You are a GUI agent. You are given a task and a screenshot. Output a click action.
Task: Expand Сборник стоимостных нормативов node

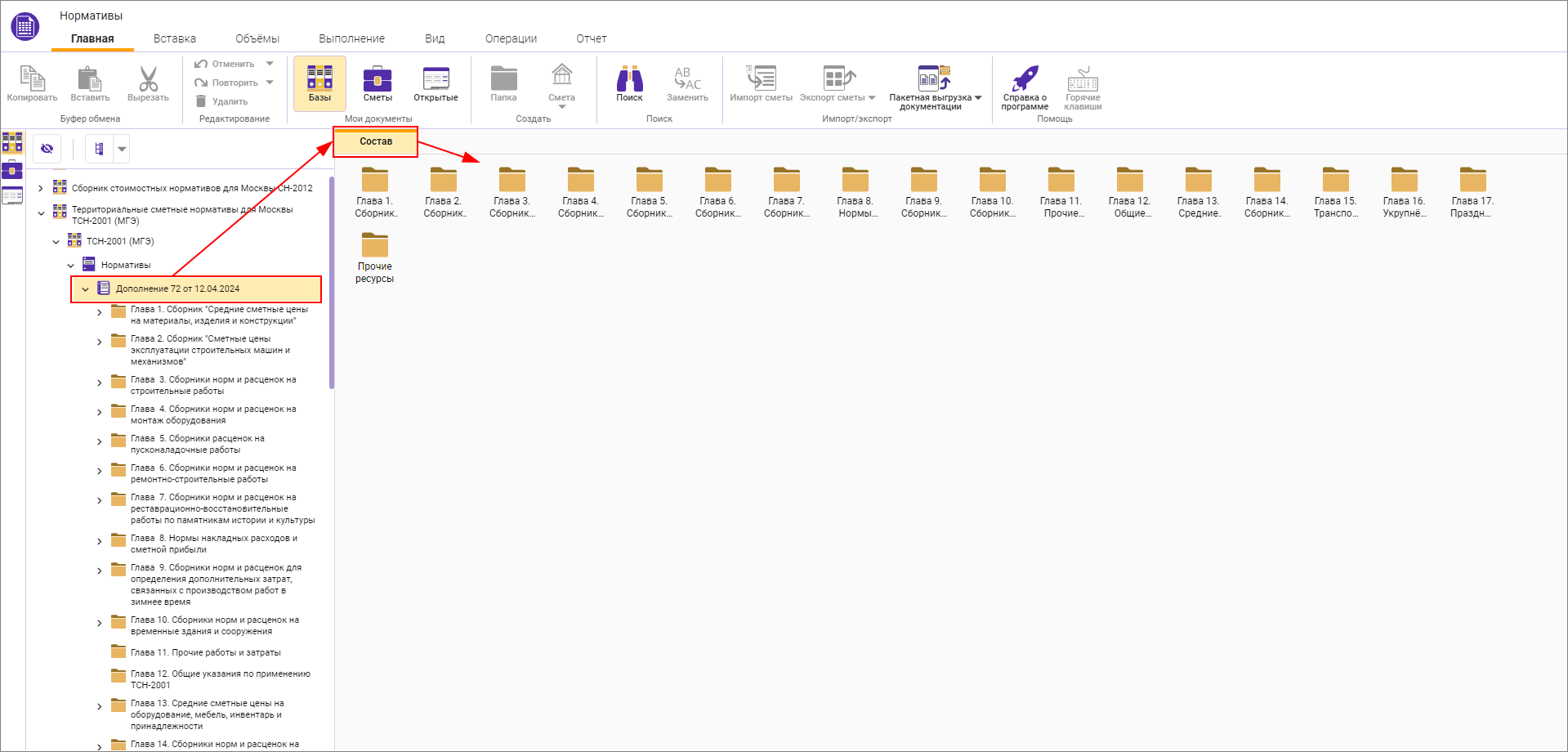pyautogui.click(x=41, y=189)
